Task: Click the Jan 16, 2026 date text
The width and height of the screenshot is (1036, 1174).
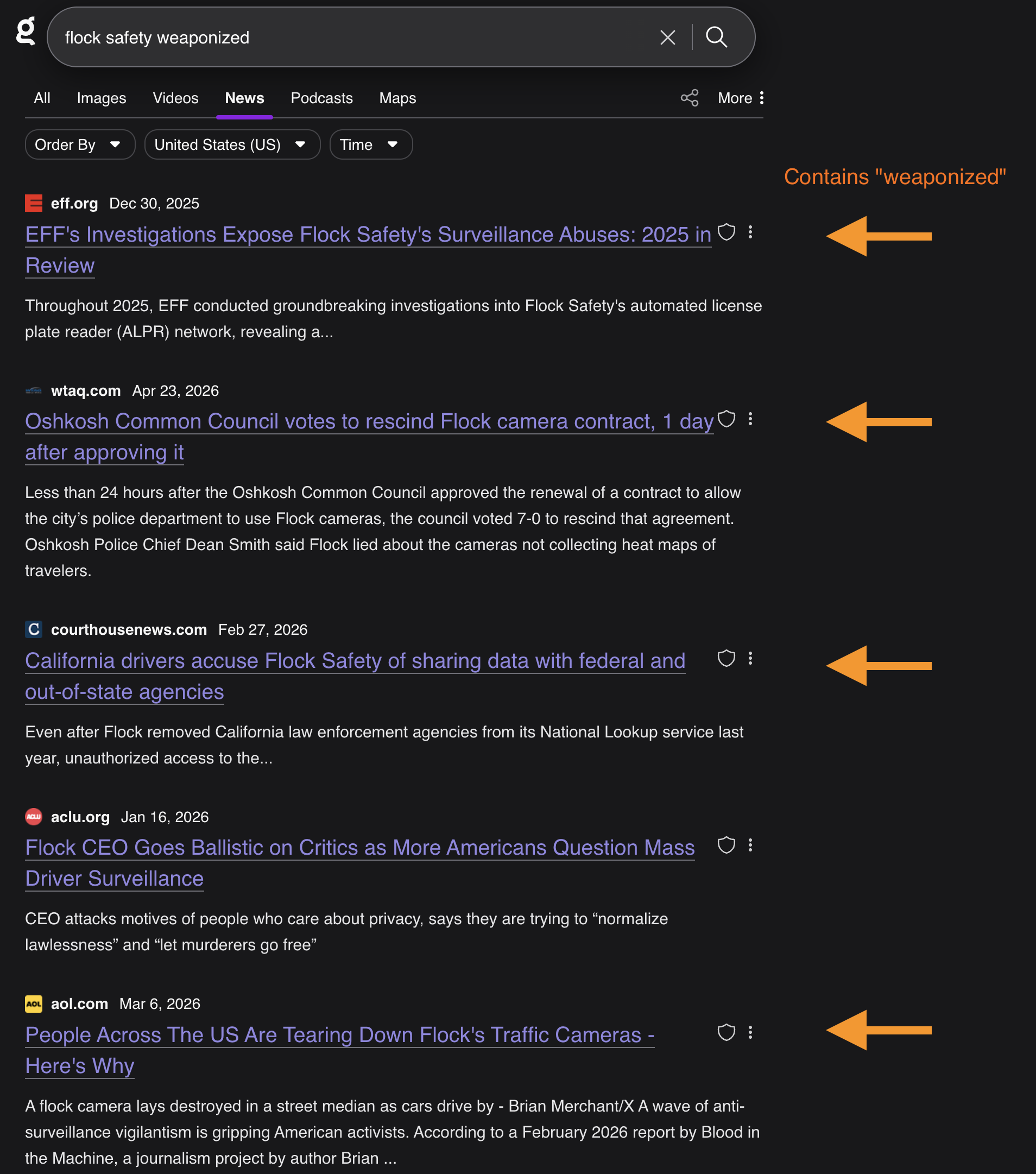Action: [x=165, y=817]
